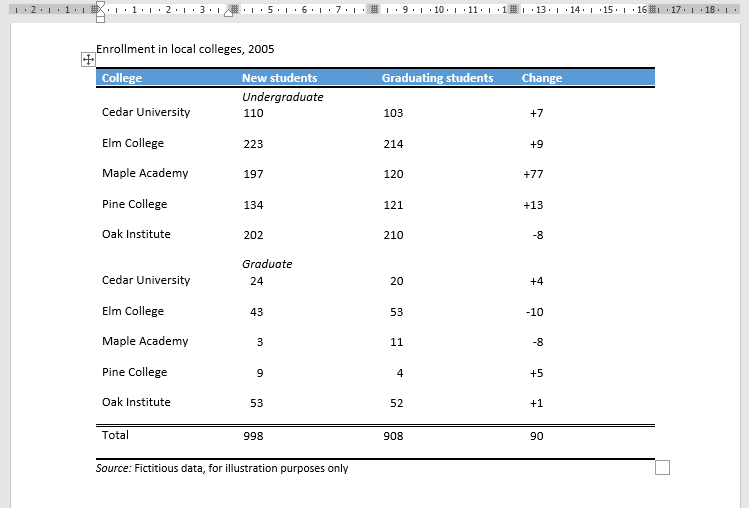Click the '-10' change value
This screenshot has height=508, width=749.
[535, 313]
